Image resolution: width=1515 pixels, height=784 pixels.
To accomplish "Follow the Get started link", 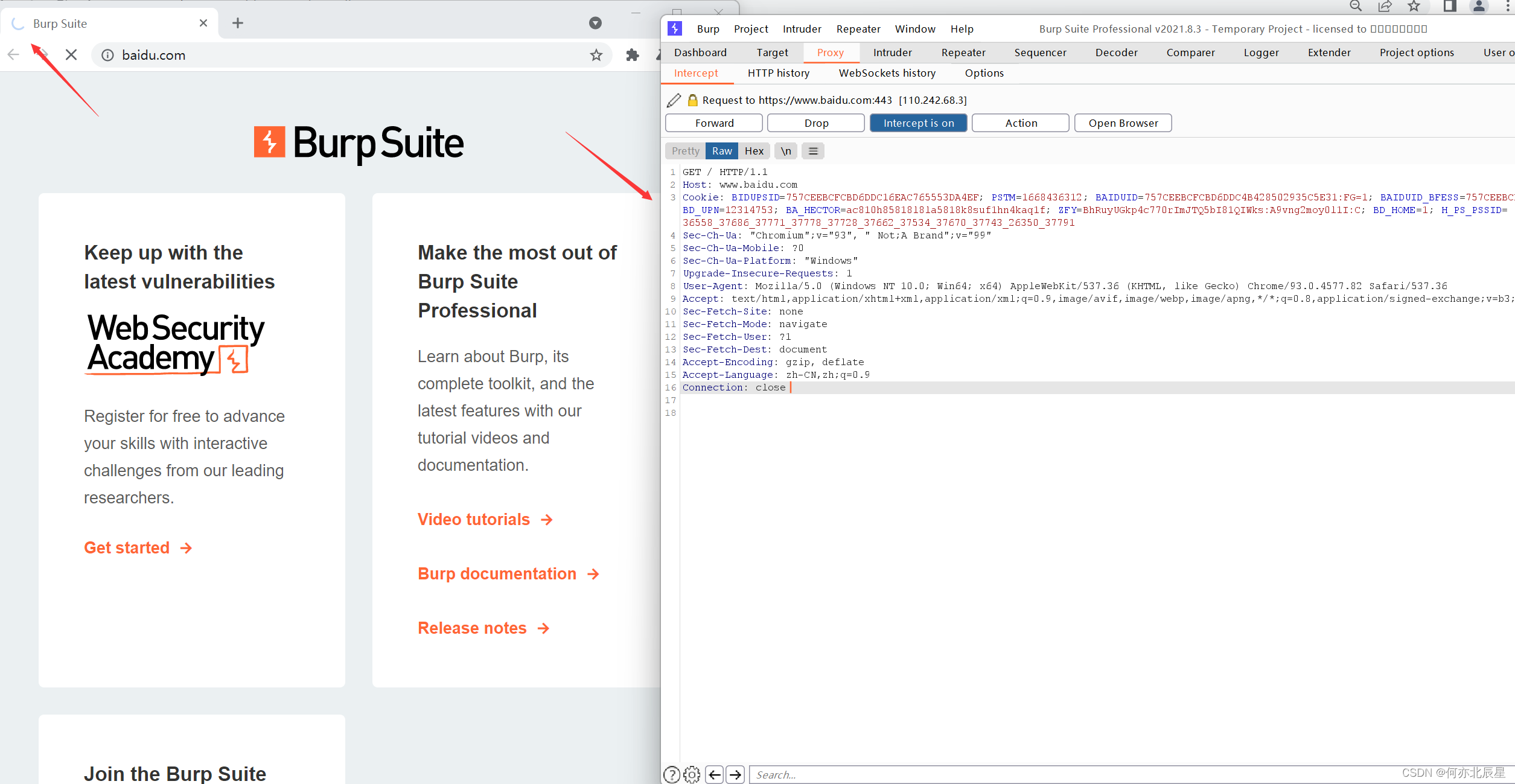I will (x=138, y=548).
